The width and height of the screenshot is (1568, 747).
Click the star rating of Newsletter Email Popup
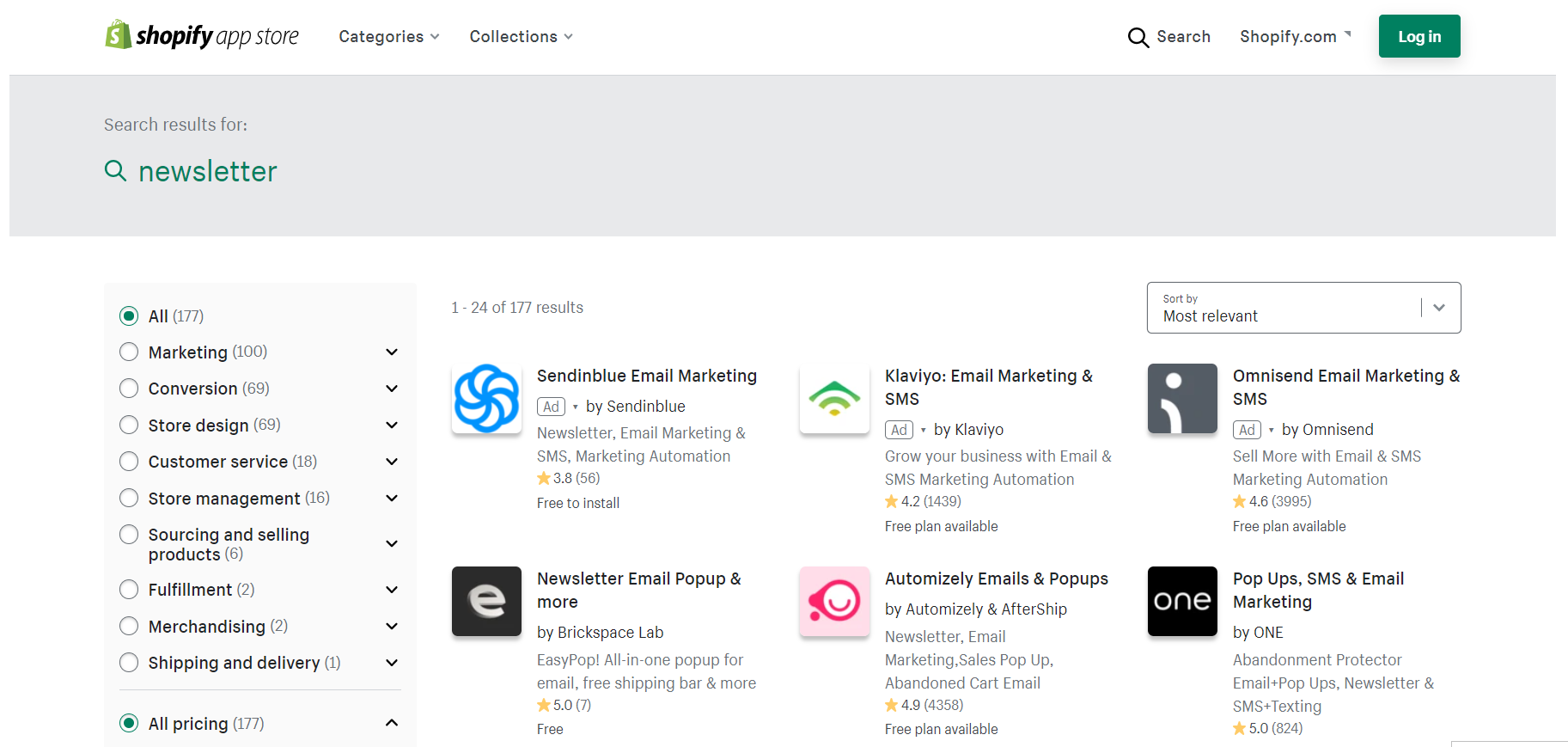(564, 705)
